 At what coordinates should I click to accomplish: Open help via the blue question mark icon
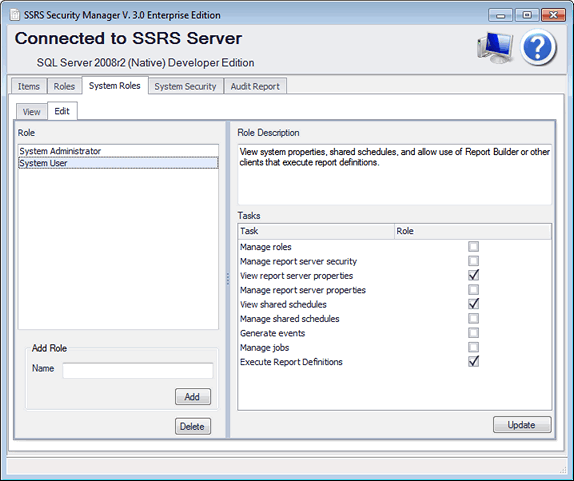538,47
